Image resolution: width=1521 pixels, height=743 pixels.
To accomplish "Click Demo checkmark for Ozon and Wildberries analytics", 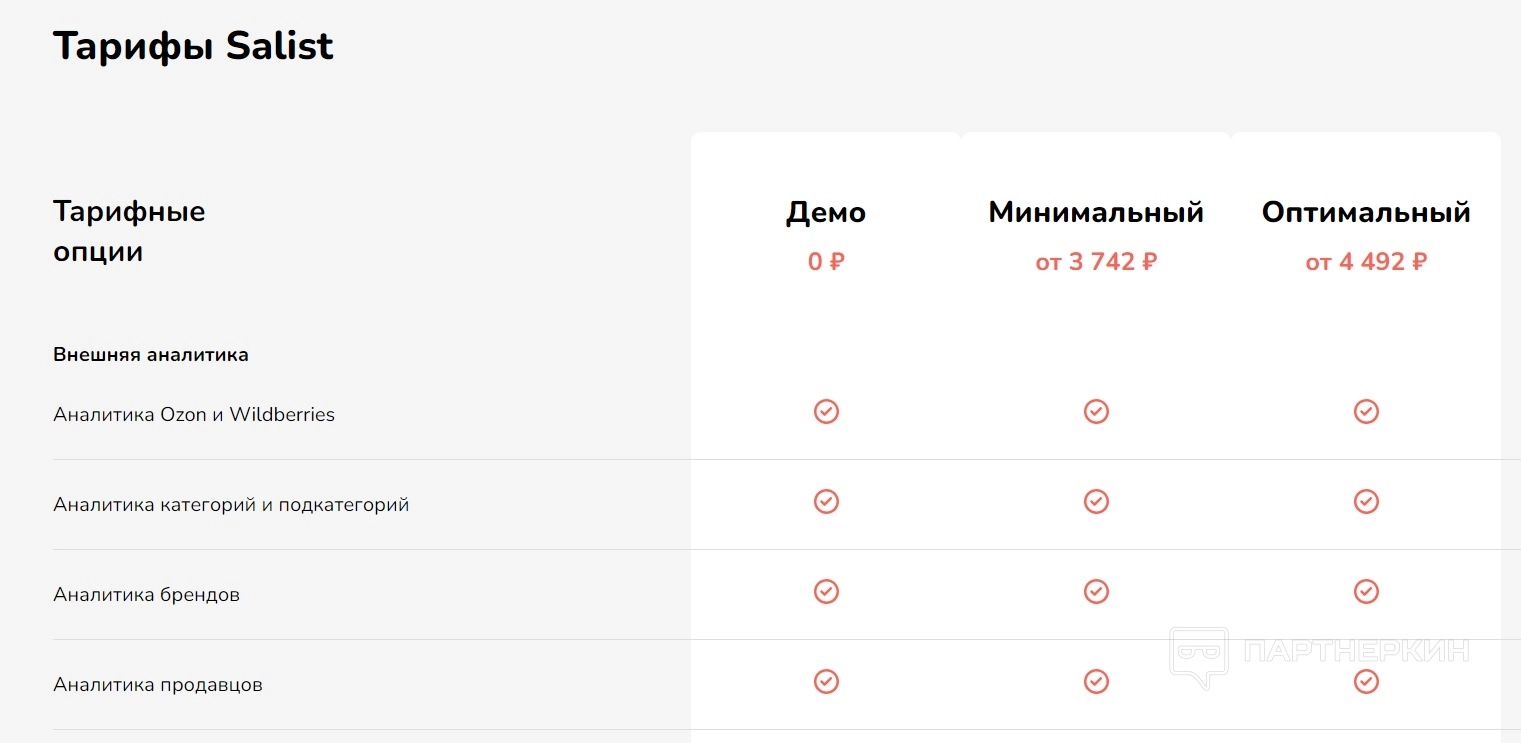I will (x=826, y=411).
